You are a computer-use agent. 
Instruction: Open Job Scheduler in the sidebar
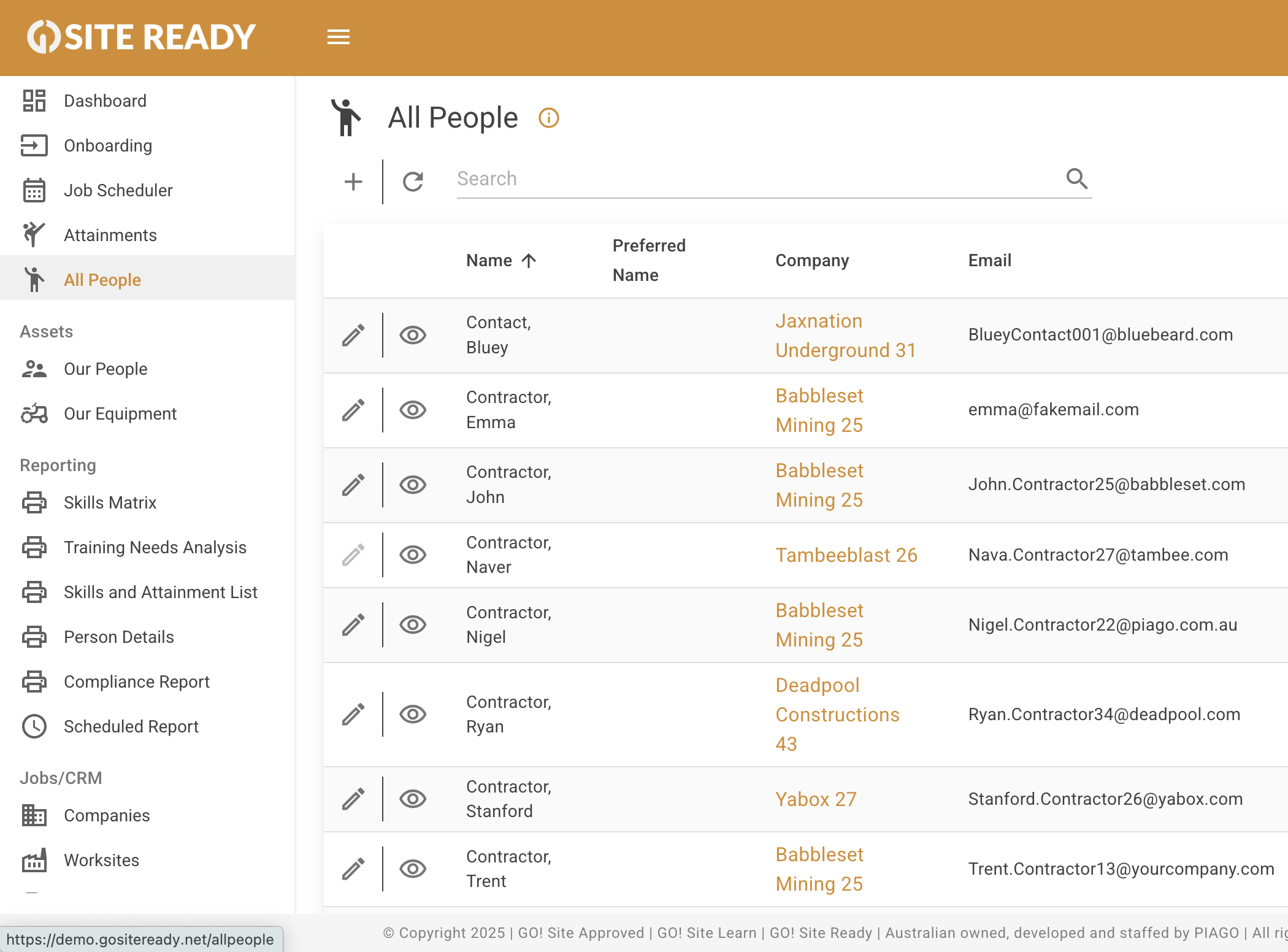147,190
